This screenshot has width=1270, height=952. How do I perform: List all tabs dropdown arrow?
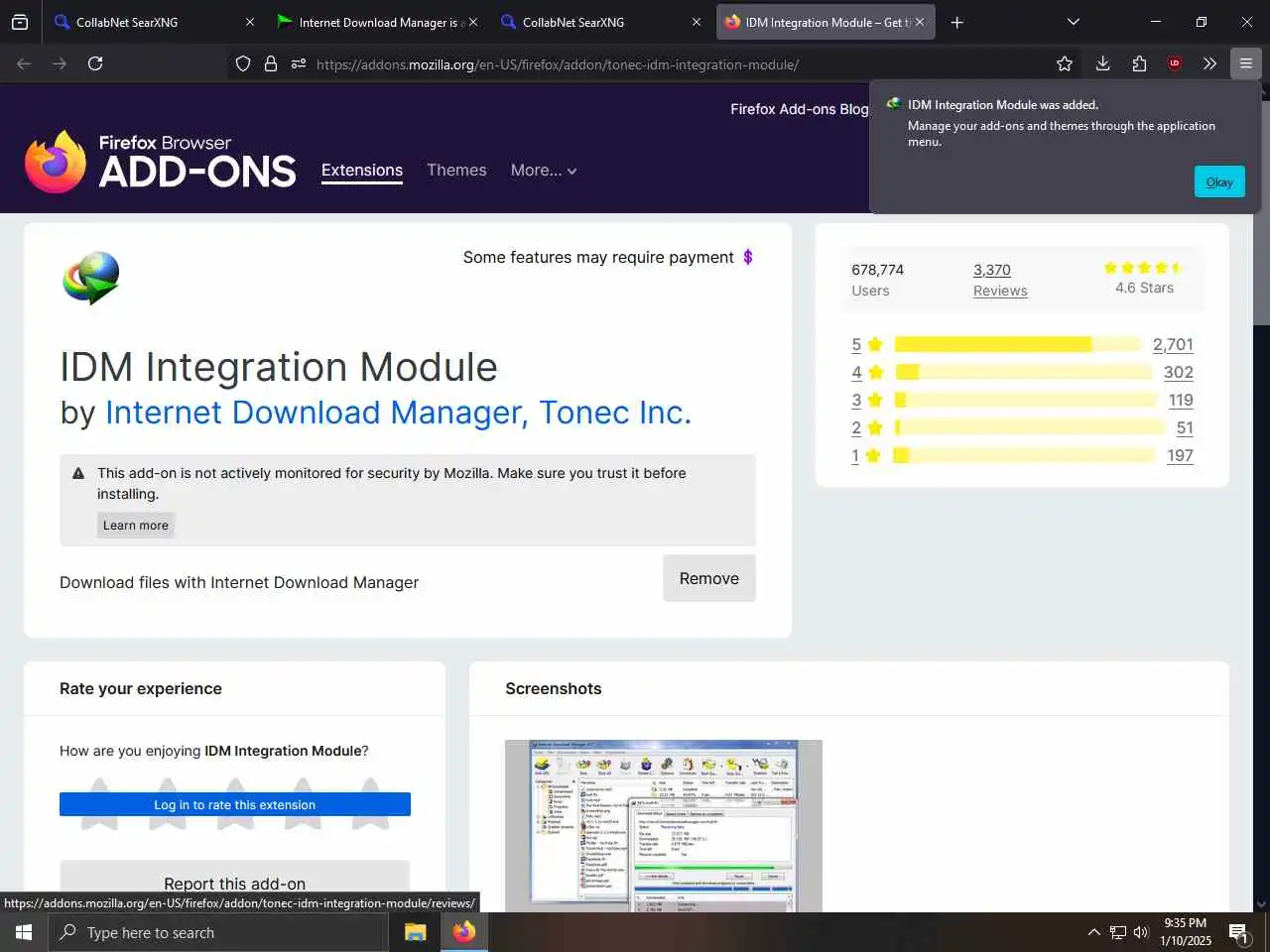(1073, 22)
